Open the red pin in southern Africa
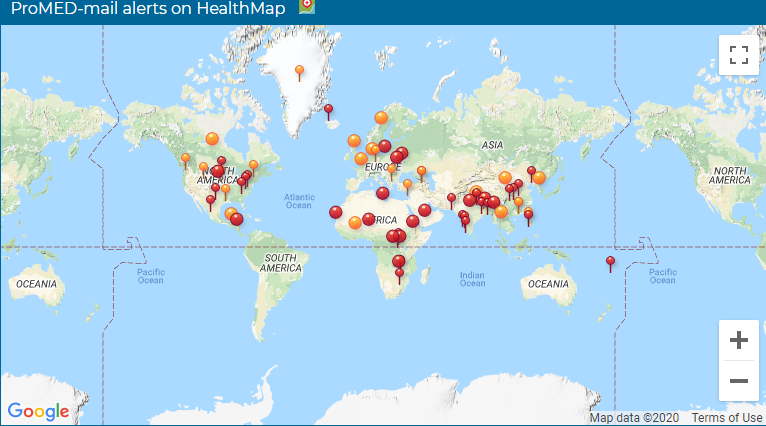Screen dimensions: 766x426 [x=399, y=262]
